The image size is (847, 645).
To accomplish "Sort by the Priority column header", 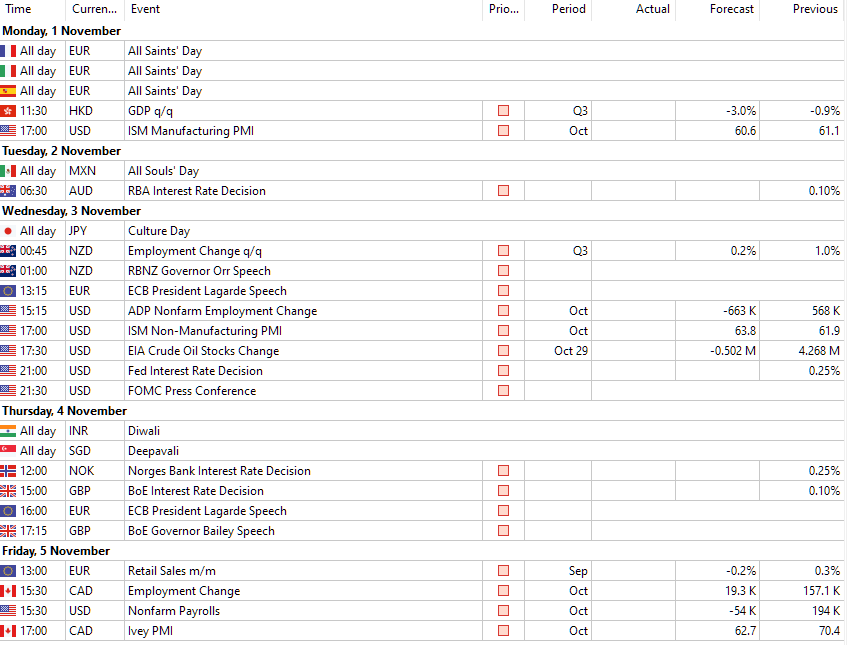I will coord(503,9).
